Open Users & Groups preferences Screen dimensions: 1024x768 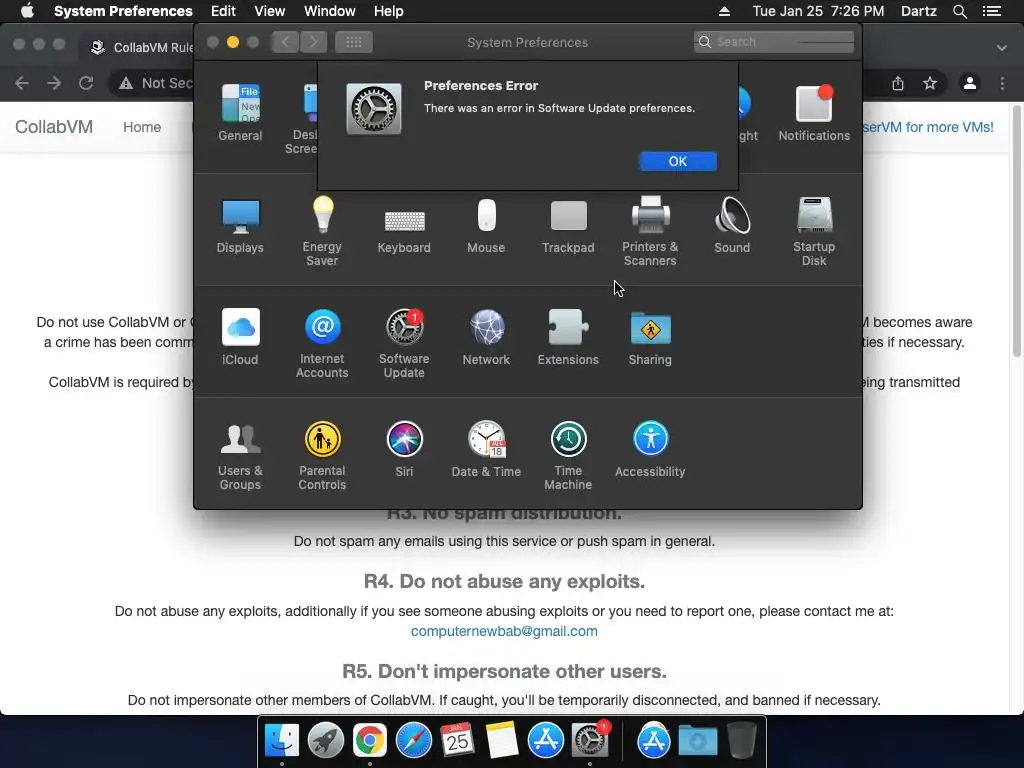[240, 456]
